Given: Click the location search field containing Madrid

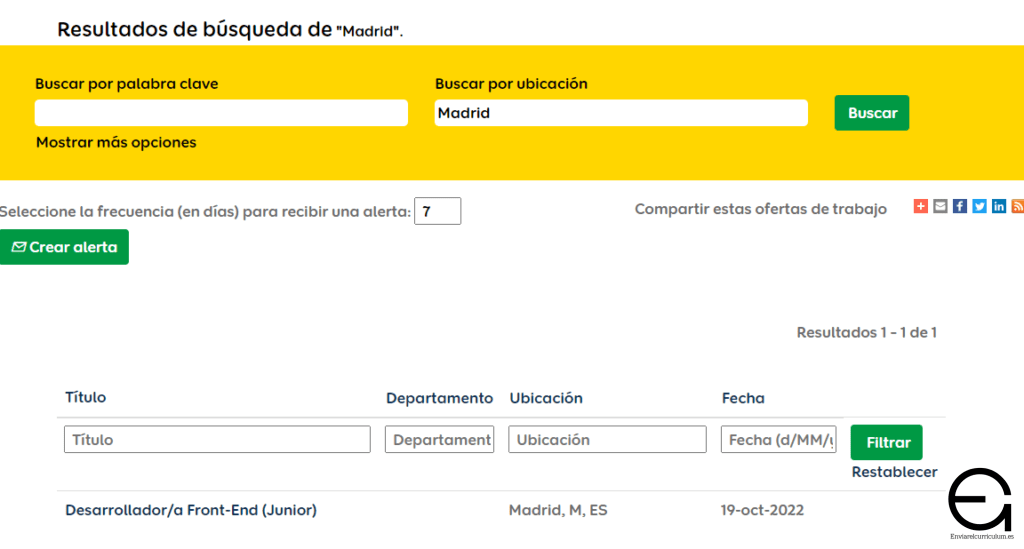Looking at the screenshot, I should [x=620, y=113].
